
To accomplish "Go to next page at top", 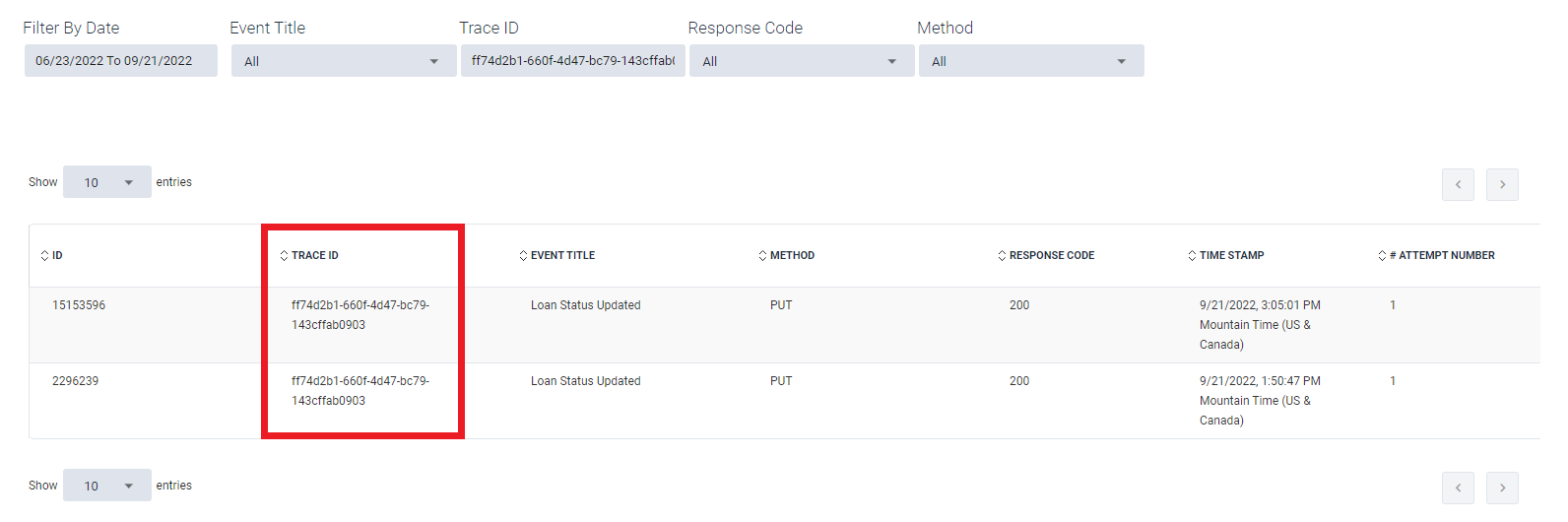I will (x=1502, y=184).
